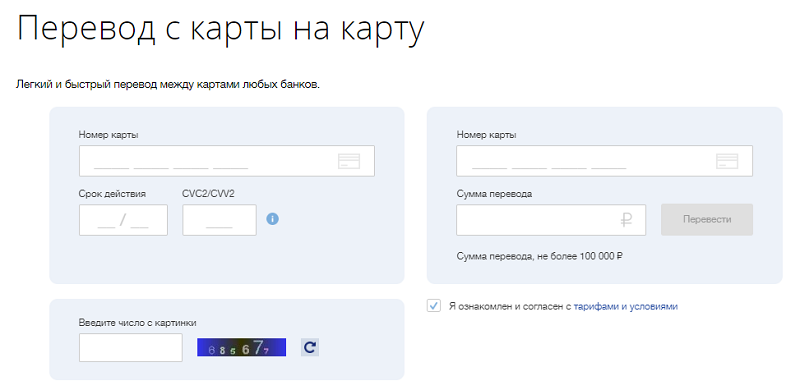
Task: Click the CVC2/CVV2 input field
Action: (219, 220)
